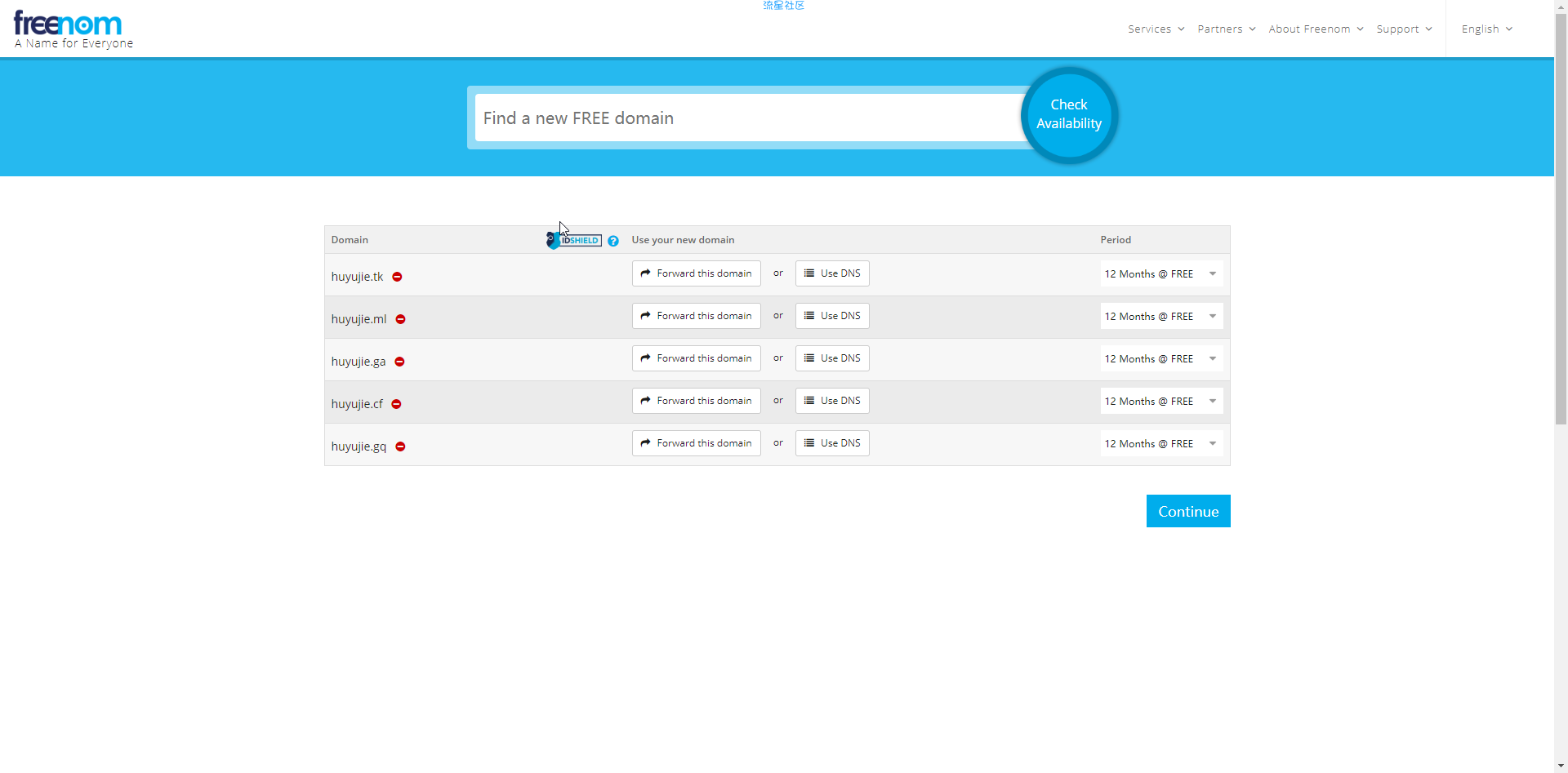The height and width of the screenshot is (773, 1568).
Task: Click the huyujie.ml domain name
Action: pyautogui.click(x=359, y=319)
